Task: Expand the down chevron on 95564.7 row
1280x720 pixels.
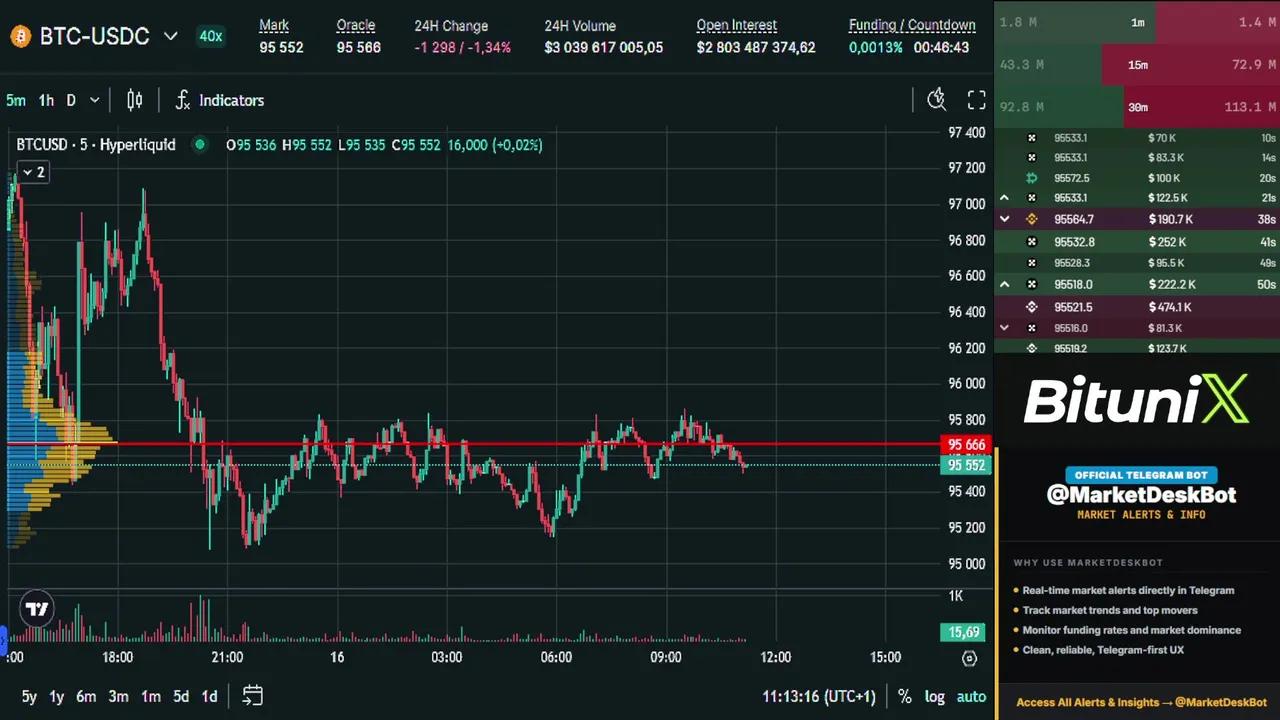Action: pyautogui.click(x=1004, y=219)
